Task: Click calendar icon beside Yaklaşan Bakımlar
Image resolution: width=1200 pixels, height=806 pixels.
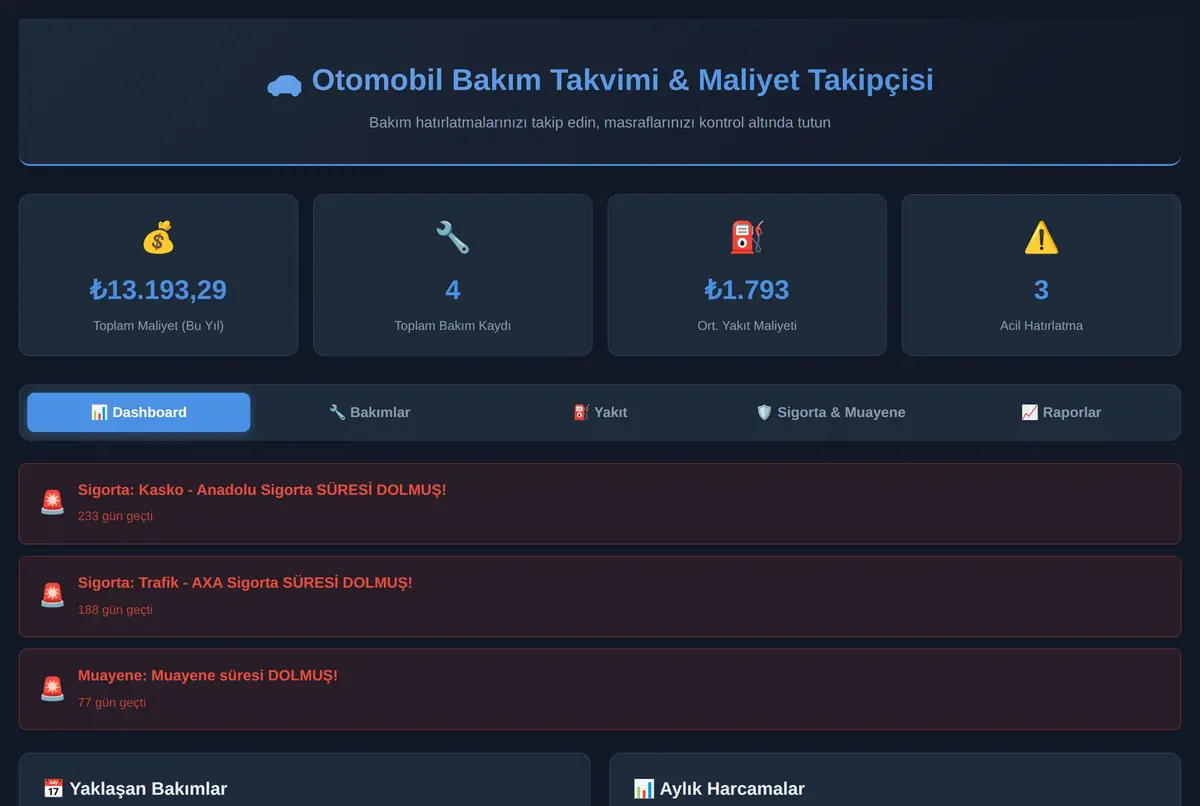Action: [x=54, y=789]
